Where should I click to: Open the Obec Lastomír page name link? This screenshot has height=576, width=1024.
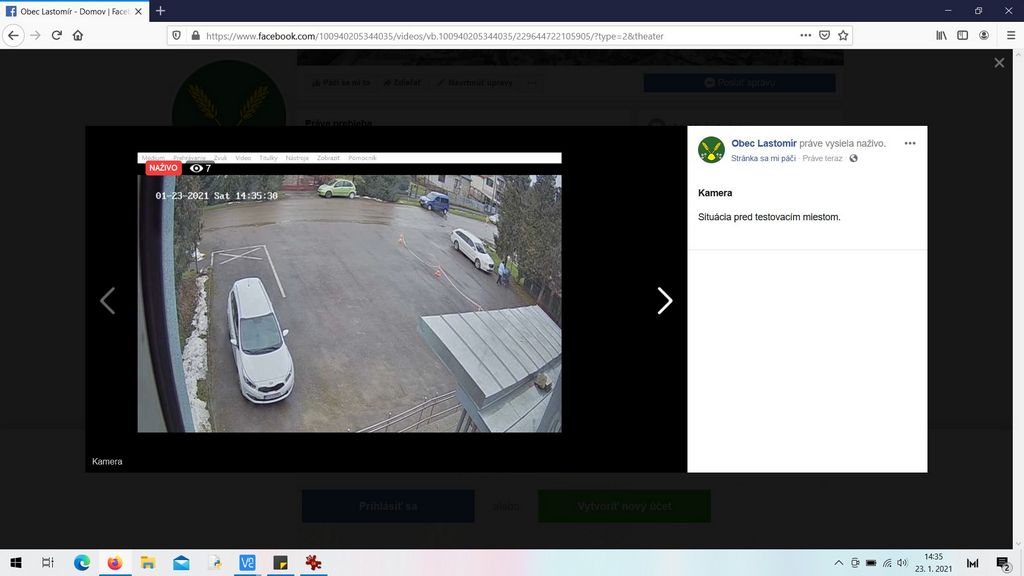(x=763, y=143)
